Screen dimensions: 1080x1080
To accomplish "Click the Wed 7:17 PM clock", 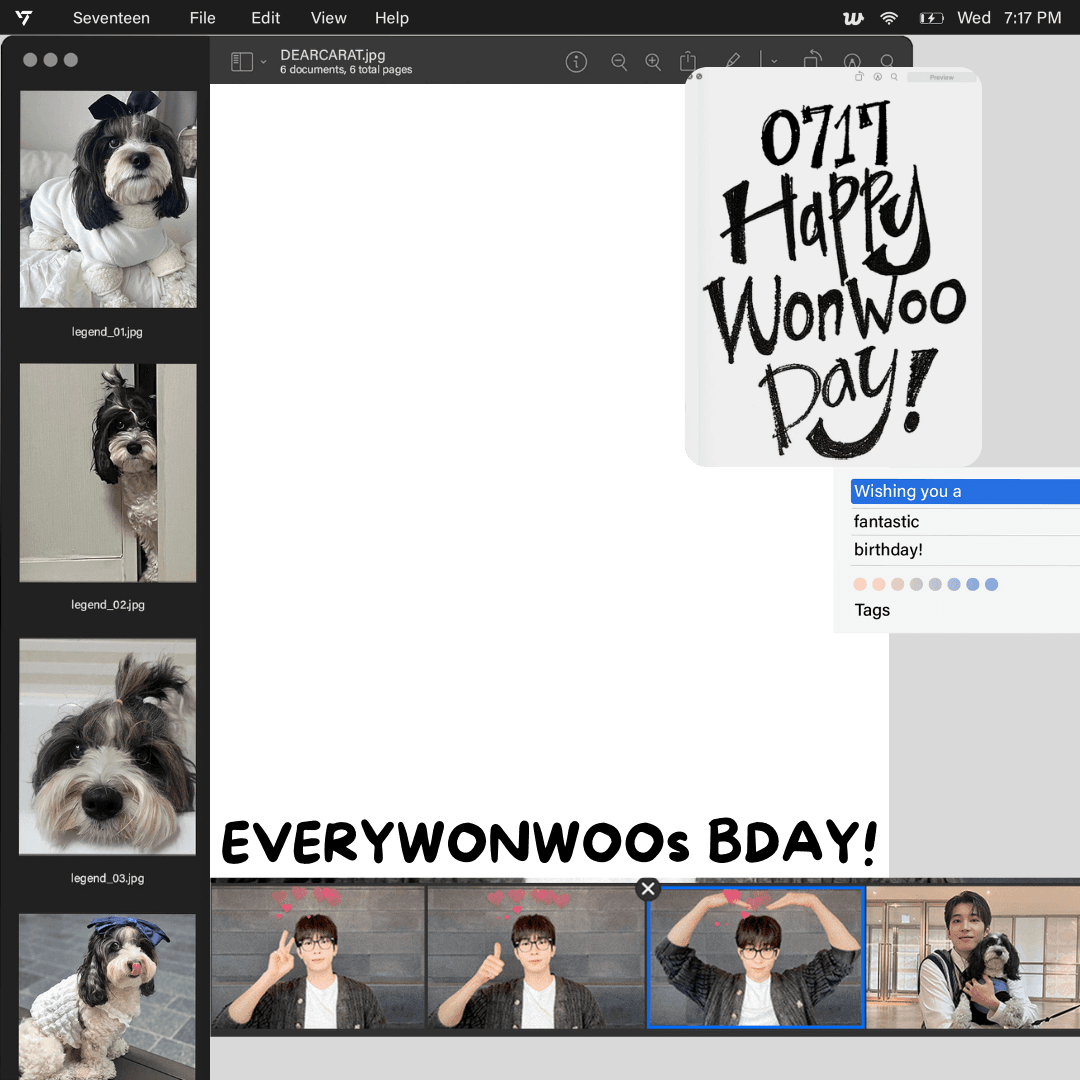I will coord(1009,18).
